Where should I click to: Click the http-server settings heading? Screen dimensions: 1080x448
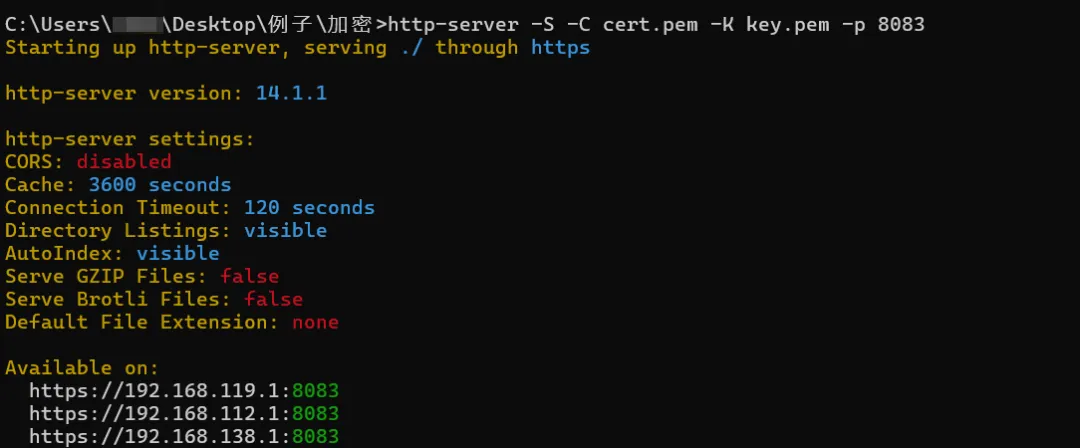pyautogui.click(x=129, y=139)
